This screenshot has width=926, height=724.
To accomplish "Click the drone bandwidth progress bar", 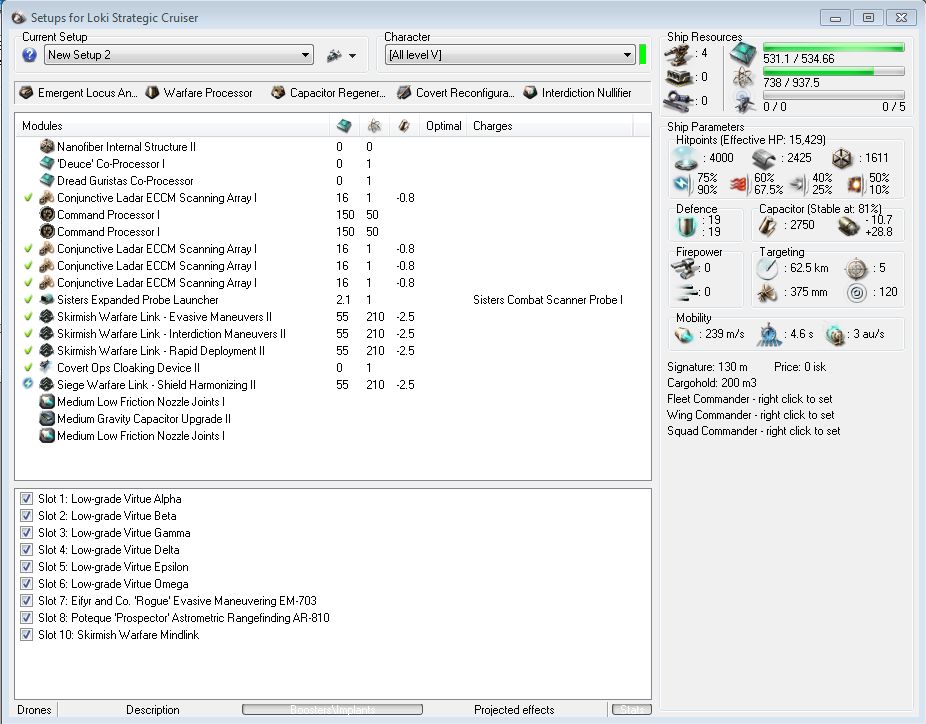I will tap(833, 95).
